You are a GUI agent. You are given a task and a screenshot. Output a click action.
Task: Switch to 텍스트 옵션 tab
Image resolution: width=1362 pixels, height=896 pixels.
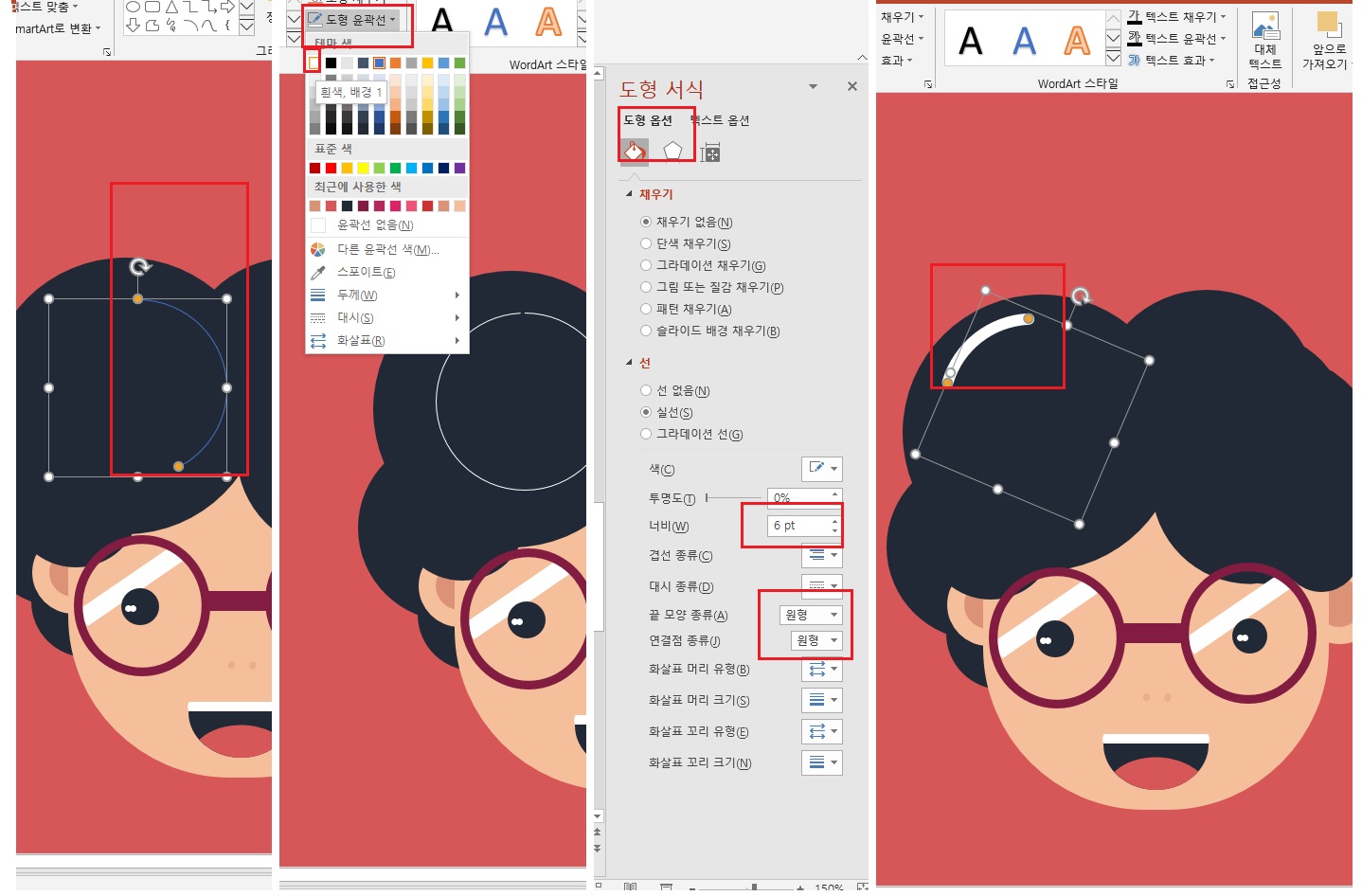(x=720, y=120)
